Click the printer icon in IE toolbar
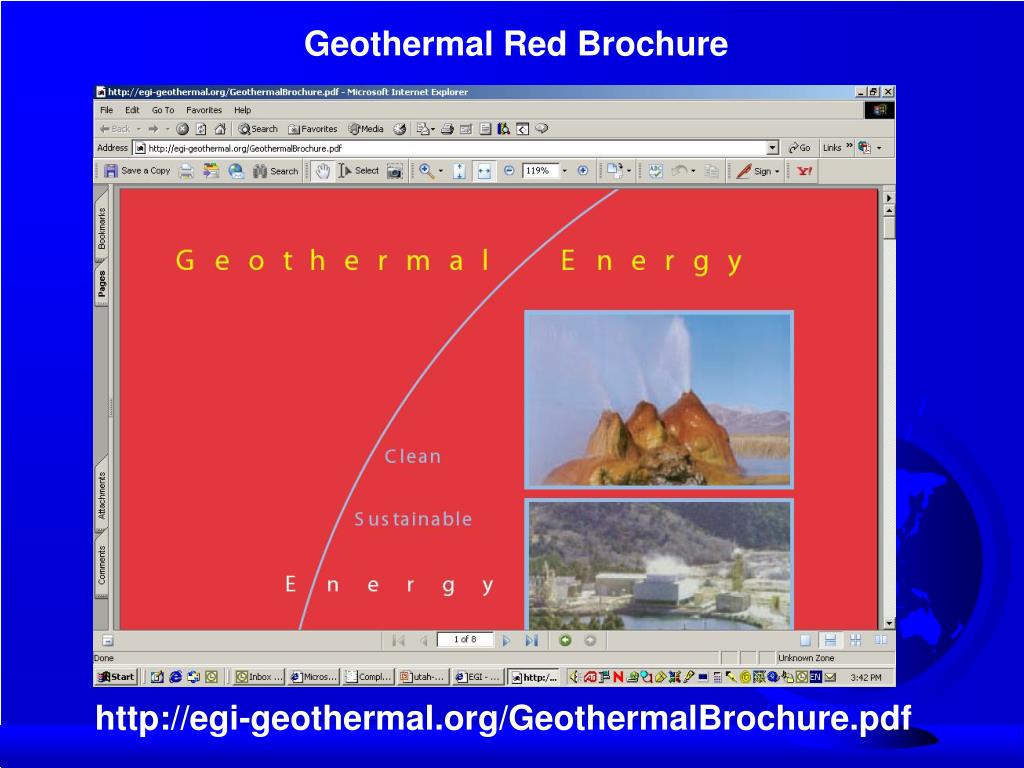Screen dimensions: 1024x768 pos(447,129)
